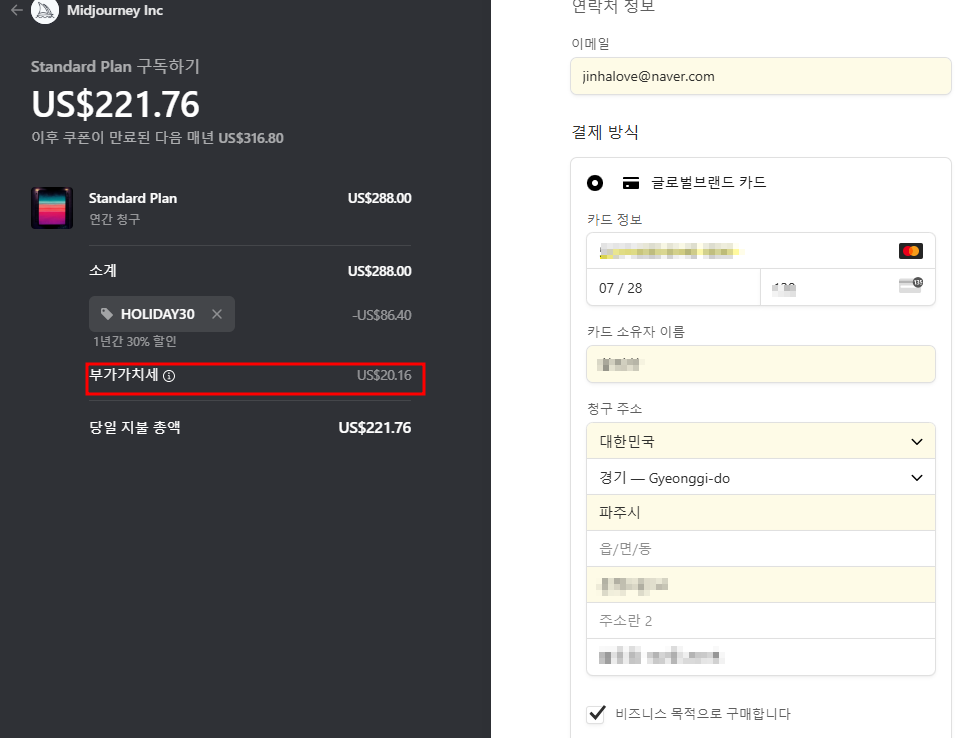
Task: Show VAT info tooltip icon
Action: click(169, 376)
